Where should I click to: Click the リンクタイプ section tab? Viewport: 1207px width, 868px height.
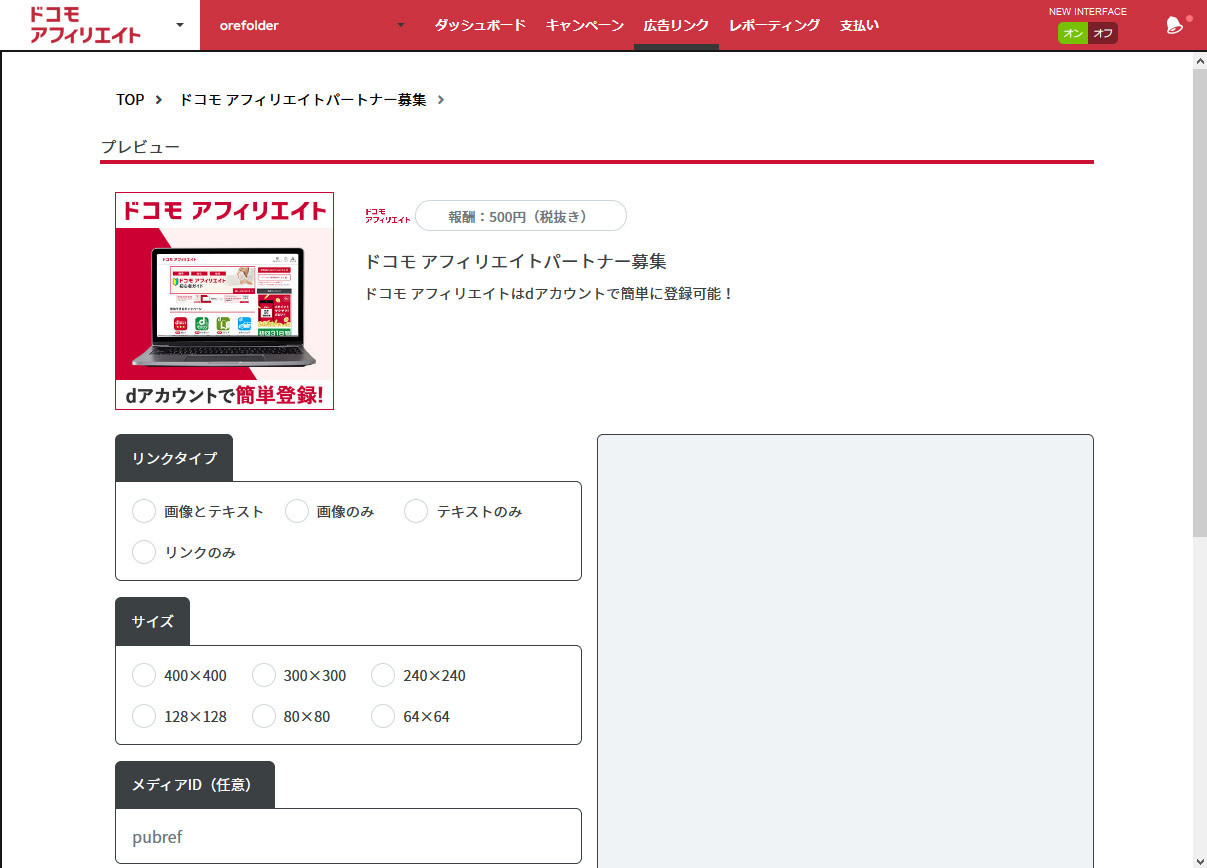coord(174,458)
